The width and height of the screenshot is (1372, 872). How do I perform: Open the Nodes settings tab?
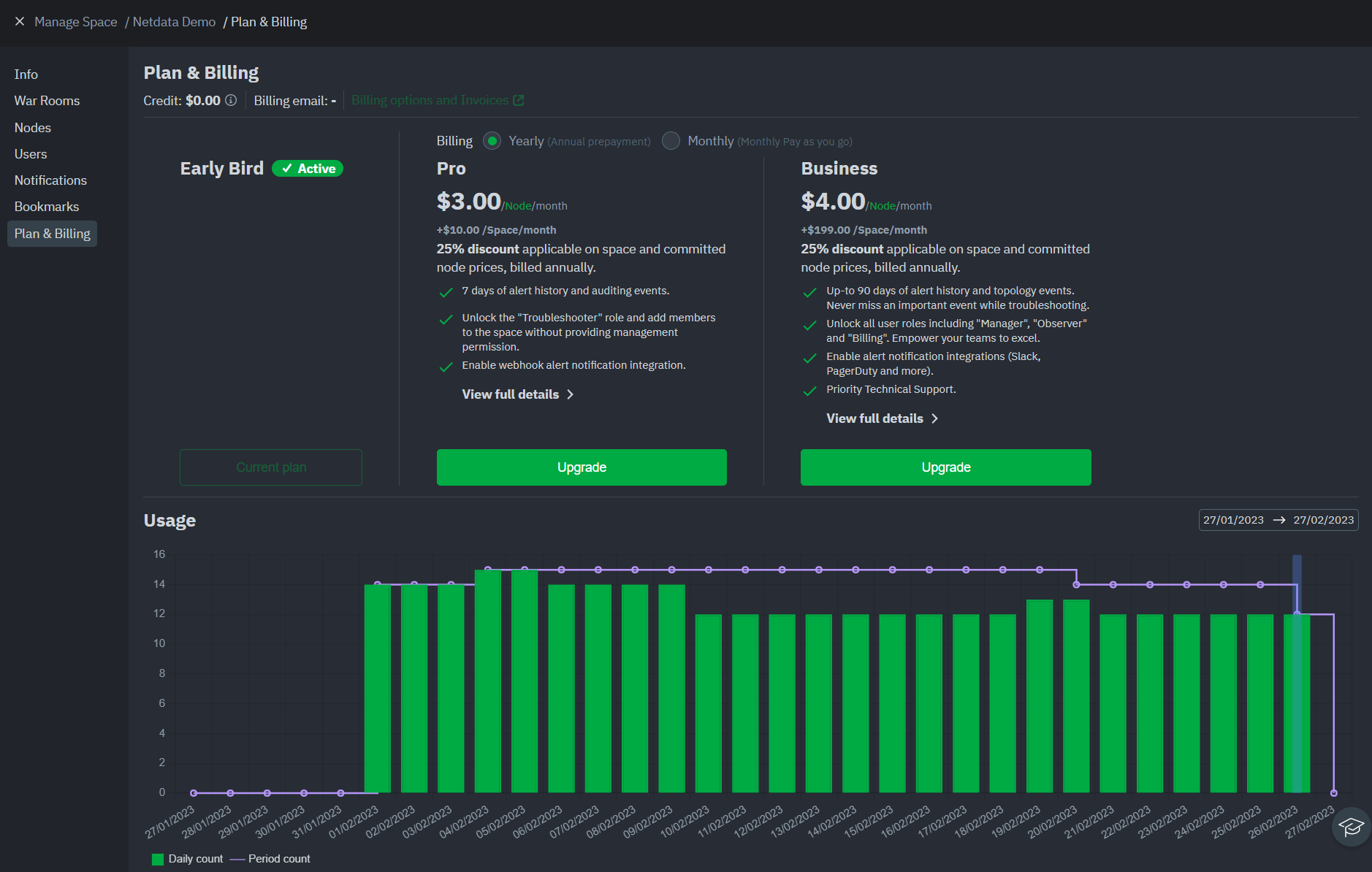[33, 128]
